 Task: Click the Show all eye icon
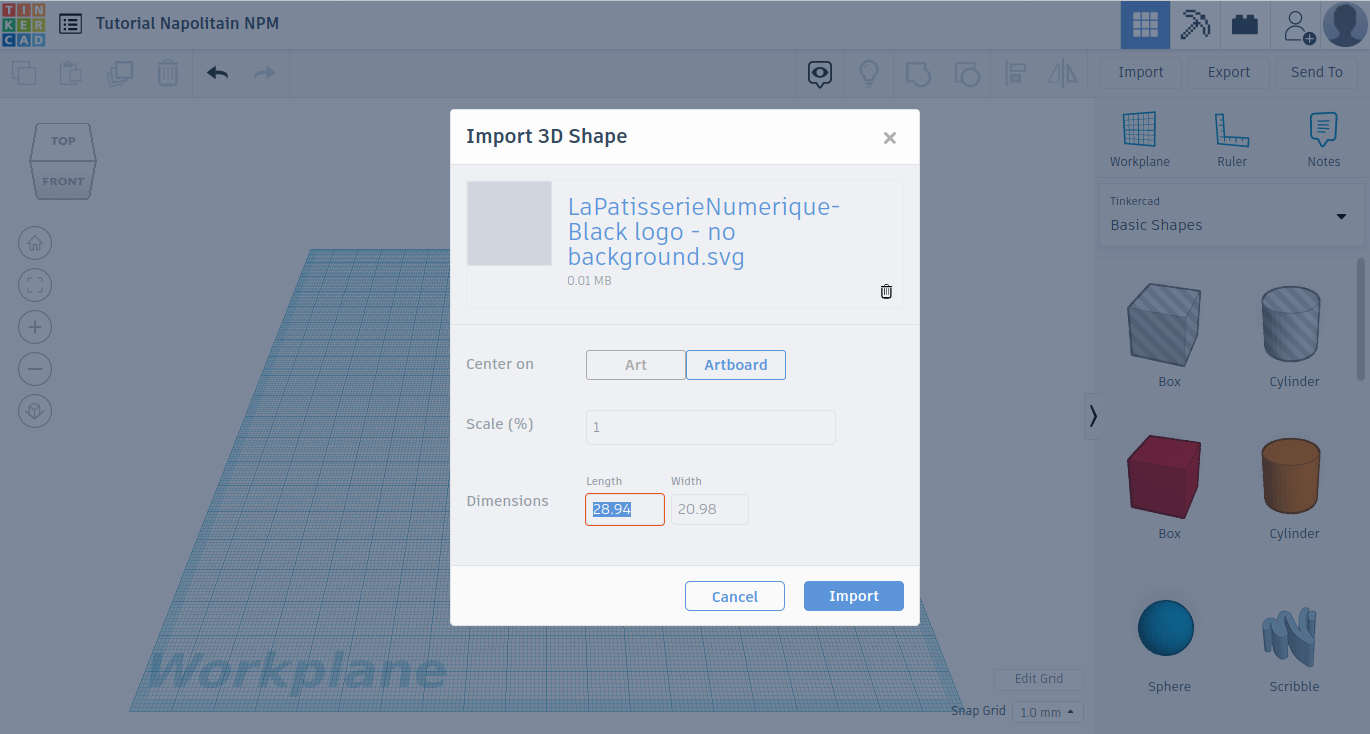(x=820, y=73)
